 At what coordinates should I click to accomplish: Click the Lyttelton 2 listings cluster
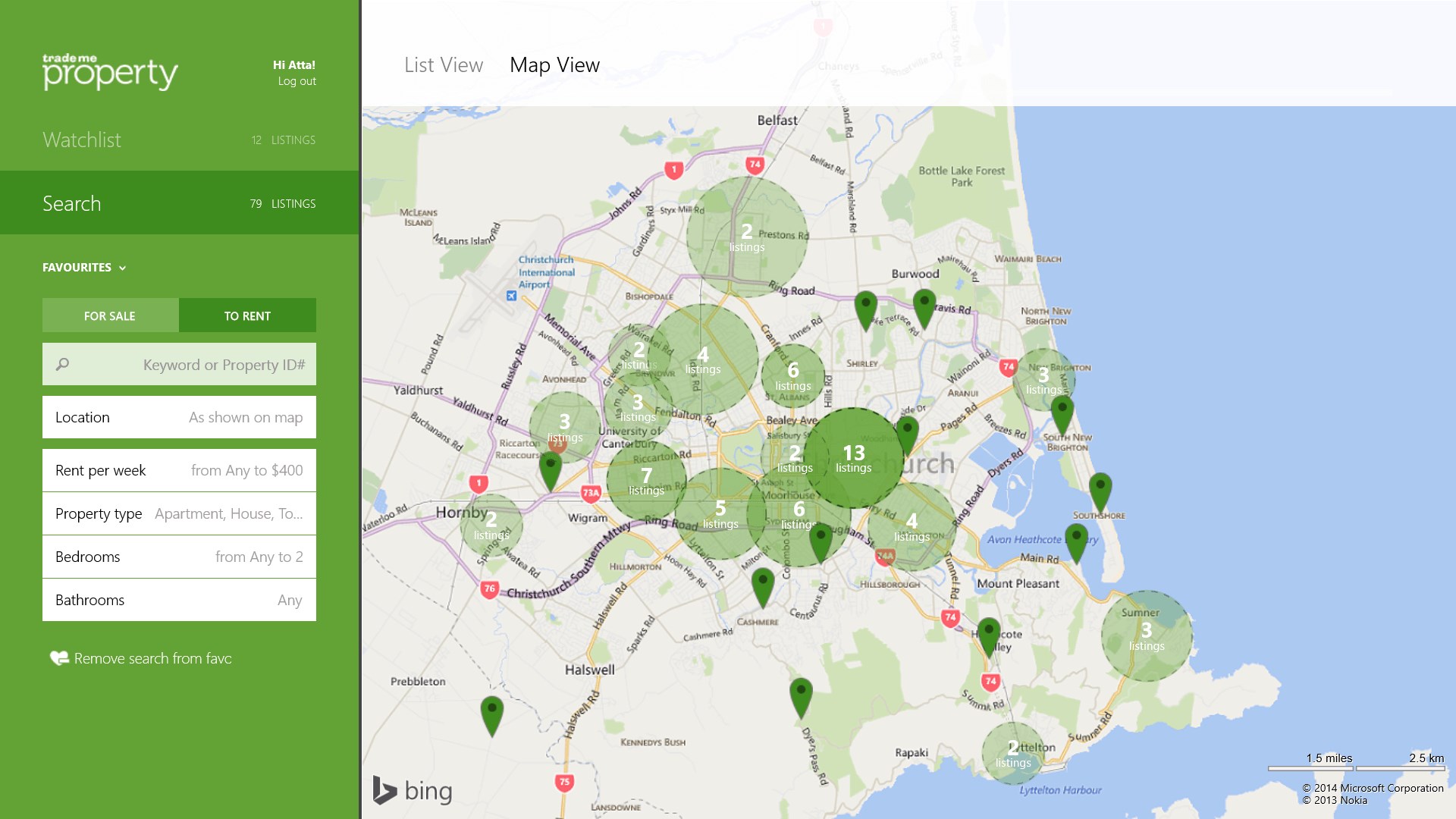[1013, 754]
